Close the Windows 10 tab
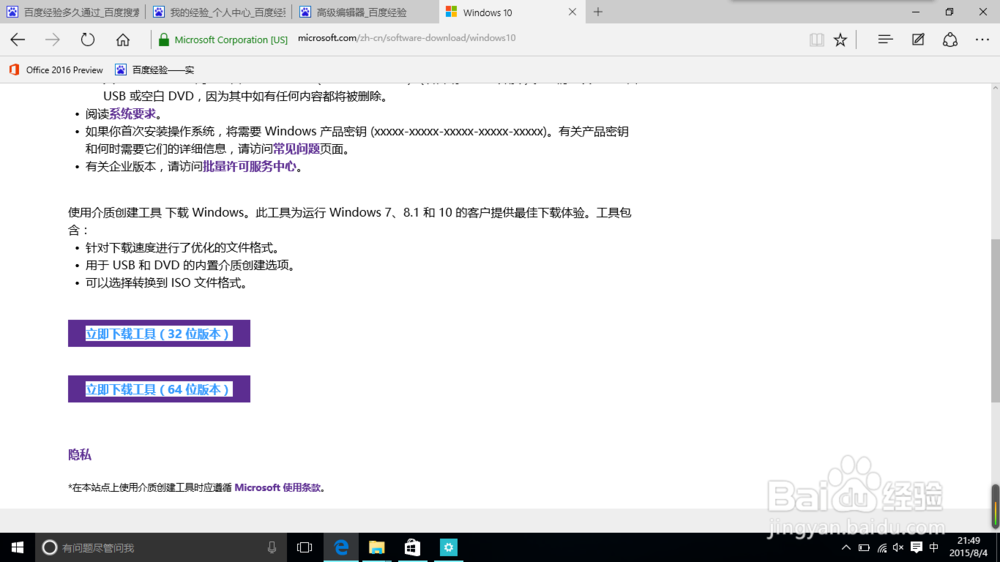This screenshot has height=562, width=1000. (572, 12)
